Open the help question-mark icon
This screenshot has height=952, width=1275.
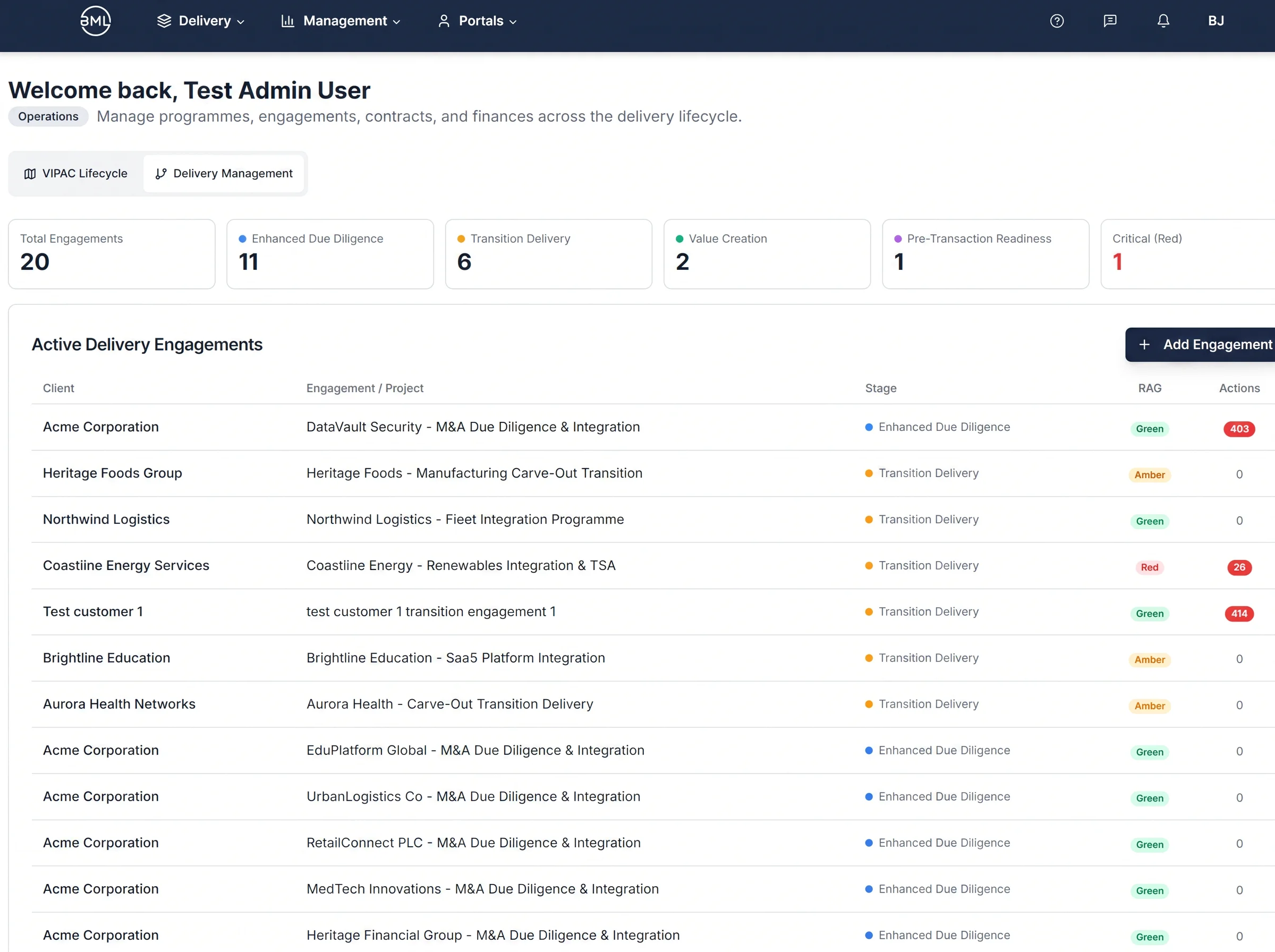tap(1057, 21)
